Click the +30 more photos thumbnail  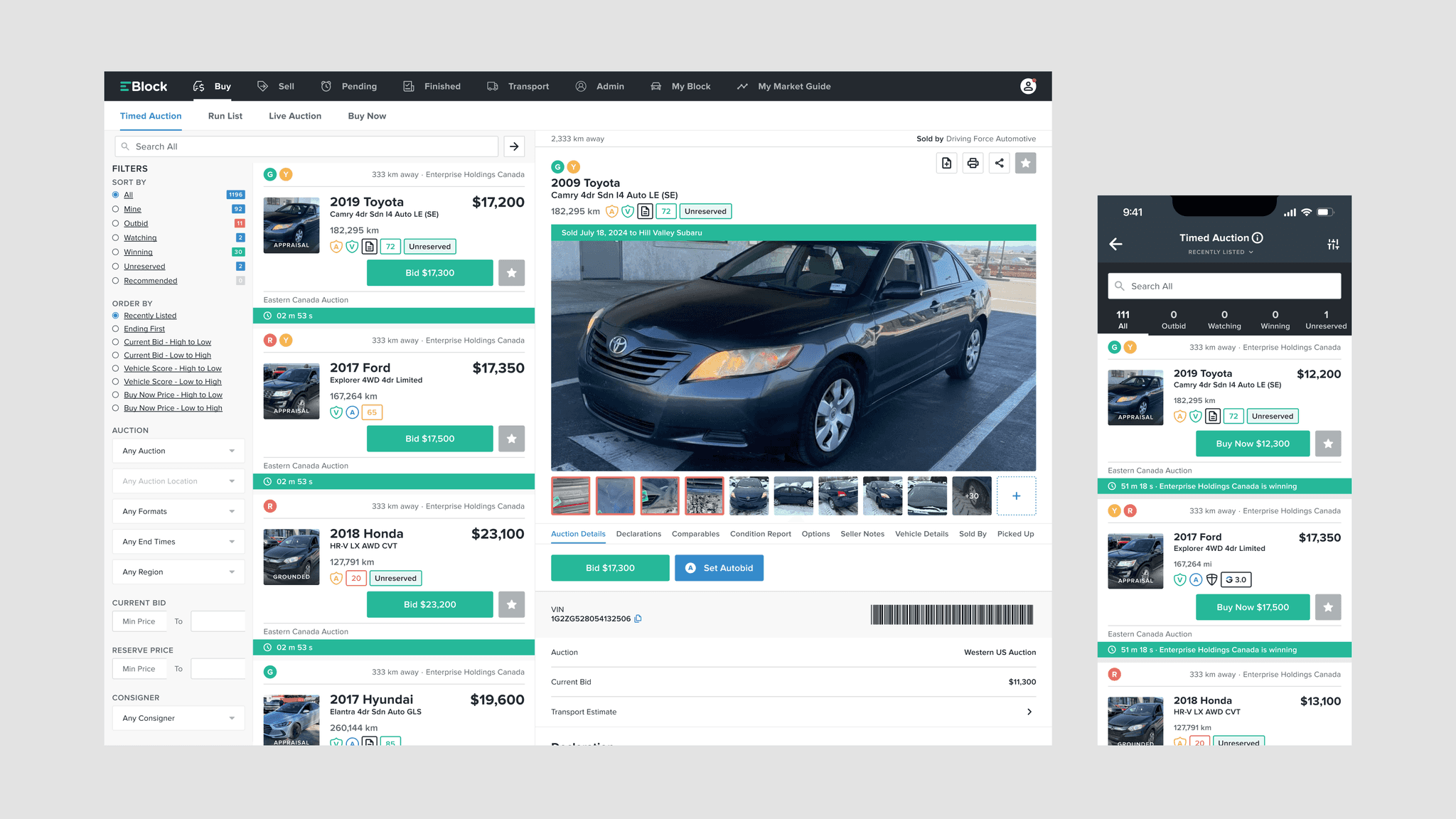[971, 496]
